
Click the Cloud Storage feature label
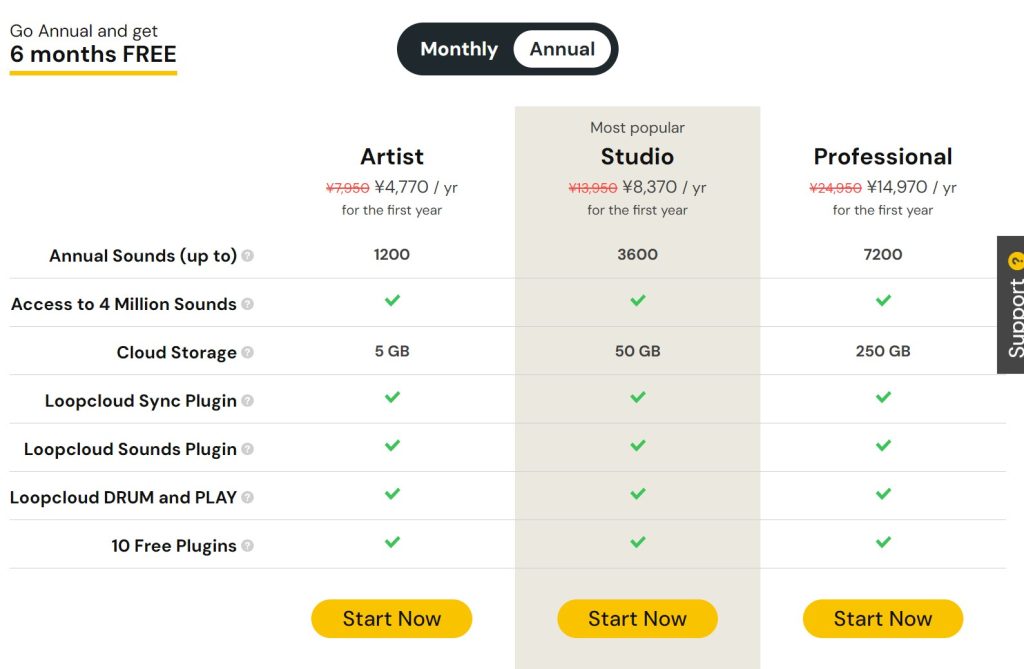click(176, 353)
